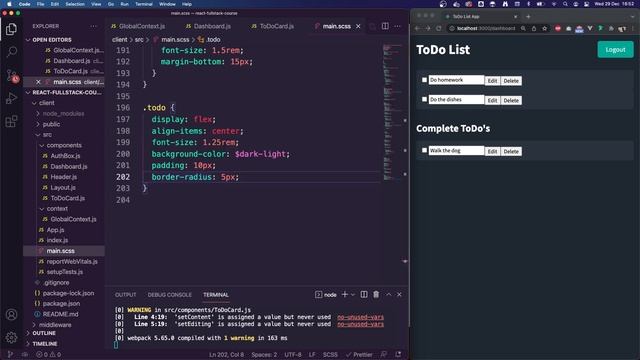Viewport: 640px width, 360px height.
Task: Click the Walk the dog text field
Action: pyautogui.click(x=456, y=151)
